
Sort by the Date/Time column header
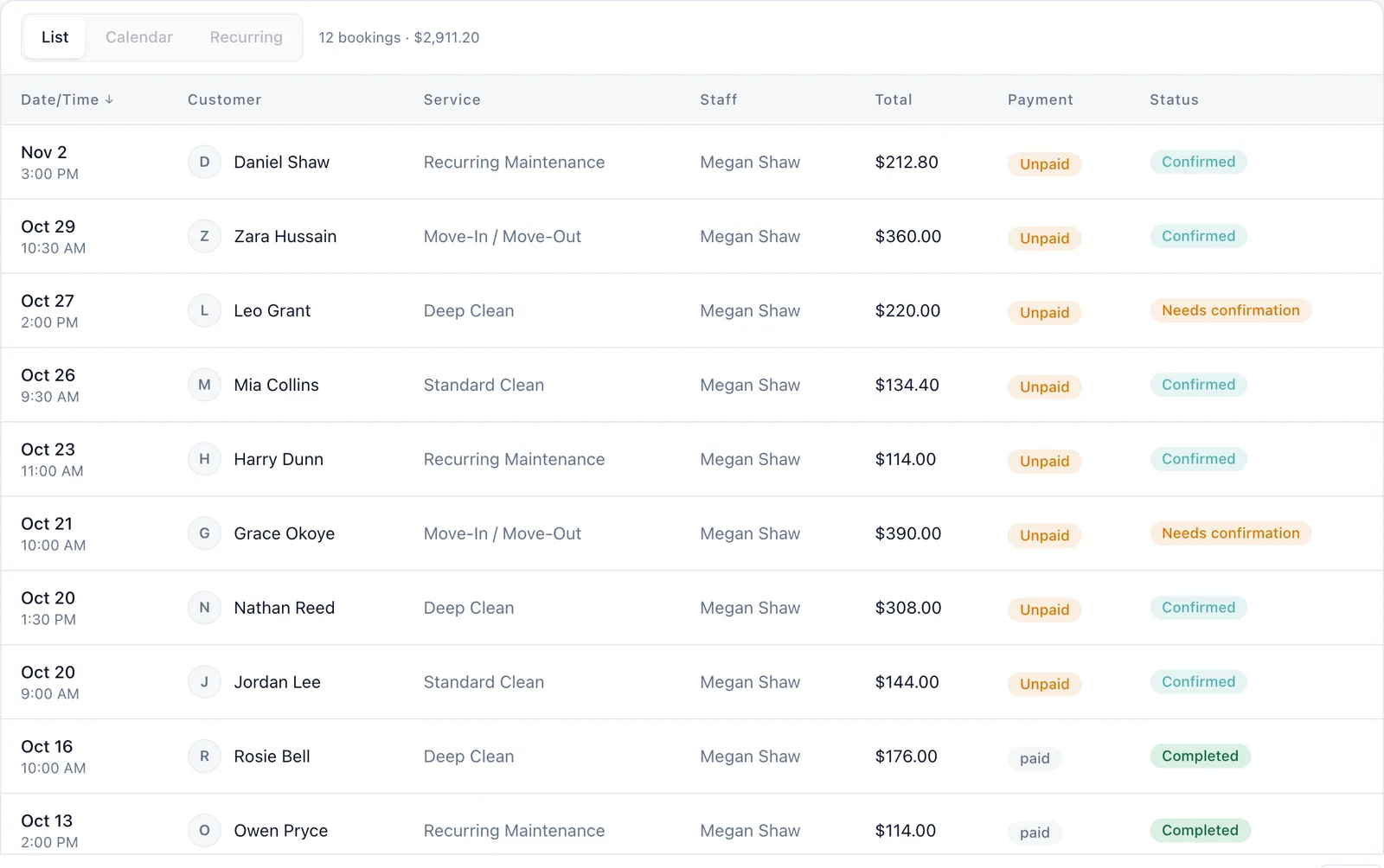coord(67,100)
